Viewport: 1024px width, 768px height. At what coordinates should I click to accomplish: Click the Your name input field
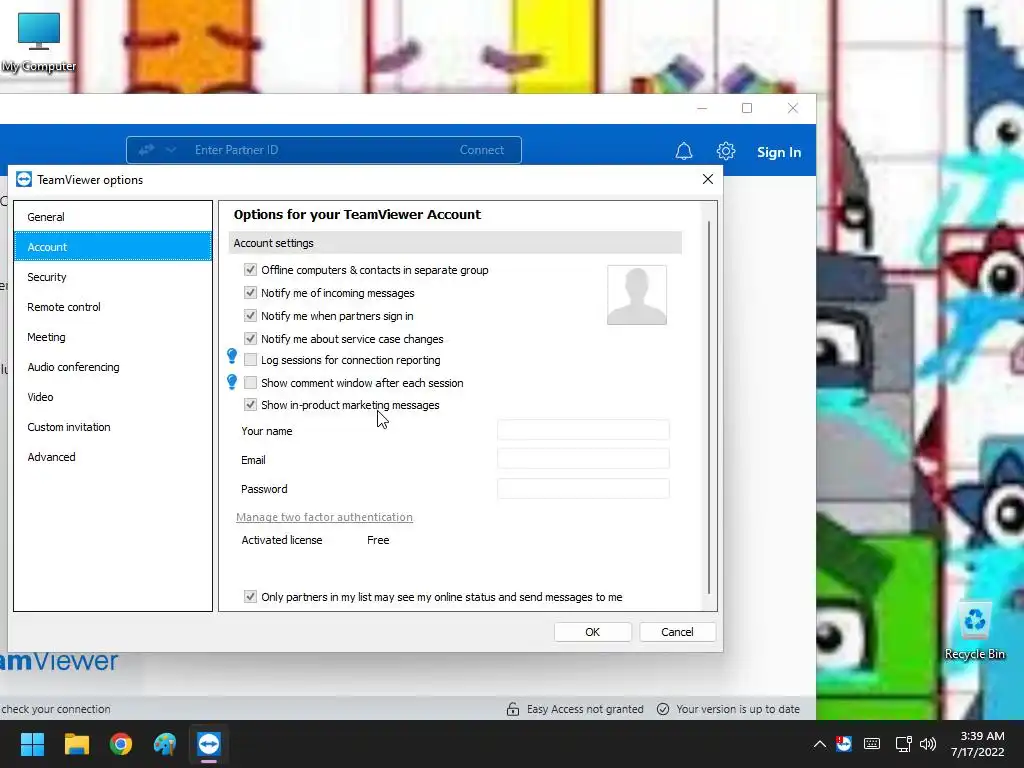click(583, 430)
